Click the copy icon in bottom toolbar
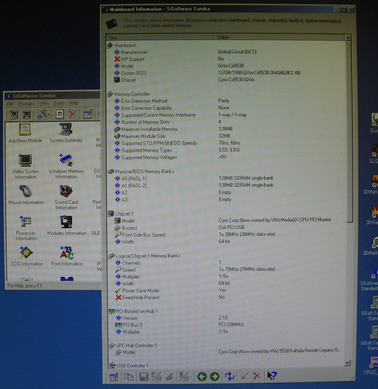 [129, 377]
